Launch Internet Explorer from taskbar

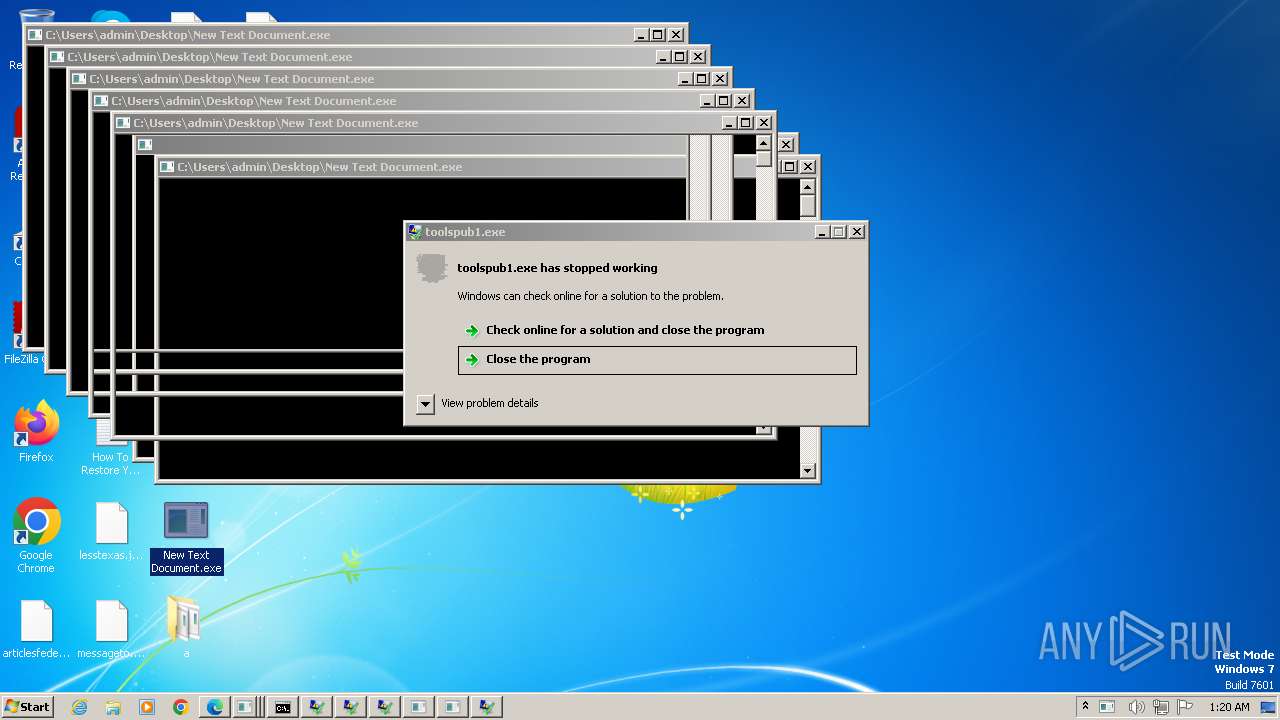(x=80, y=707)
